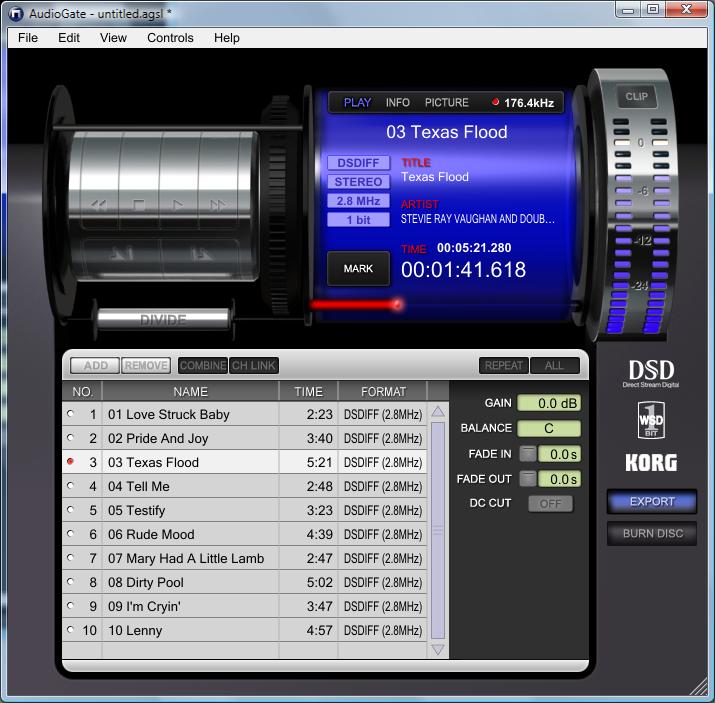The height and width of the screenshot is (703, 715).
Task: Click the COMBINE button
Action: 203,366
